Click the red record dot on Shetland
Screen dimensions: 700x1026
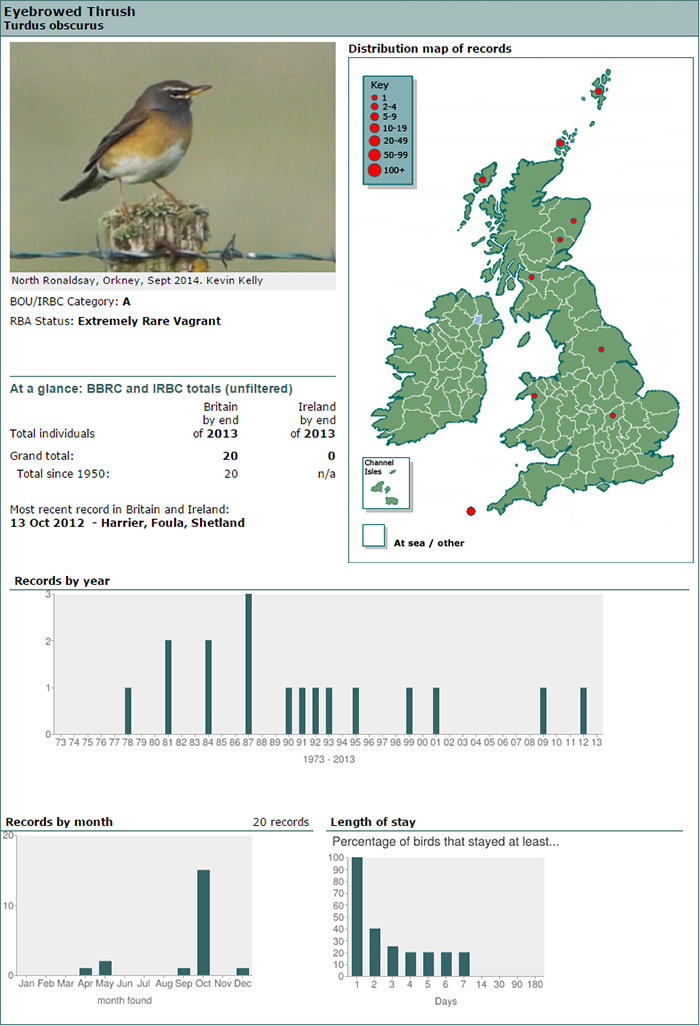click(x=599, y=91)
